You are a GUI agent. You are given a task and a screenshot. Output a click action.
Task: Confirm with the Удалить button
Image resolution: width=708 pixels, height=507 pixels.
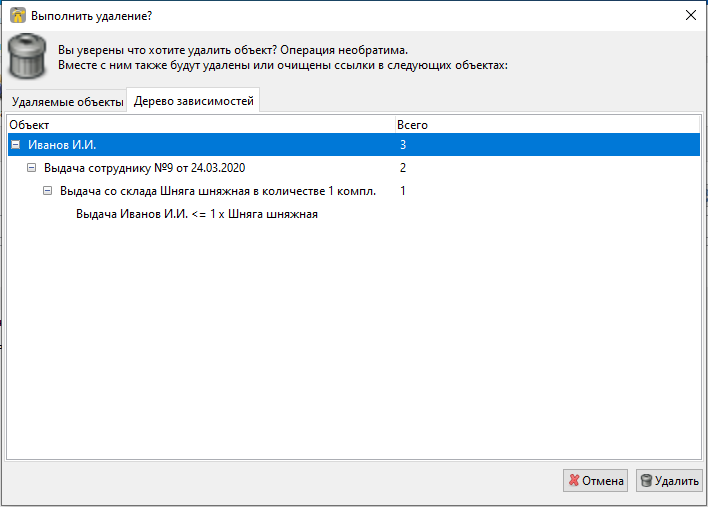669,480
